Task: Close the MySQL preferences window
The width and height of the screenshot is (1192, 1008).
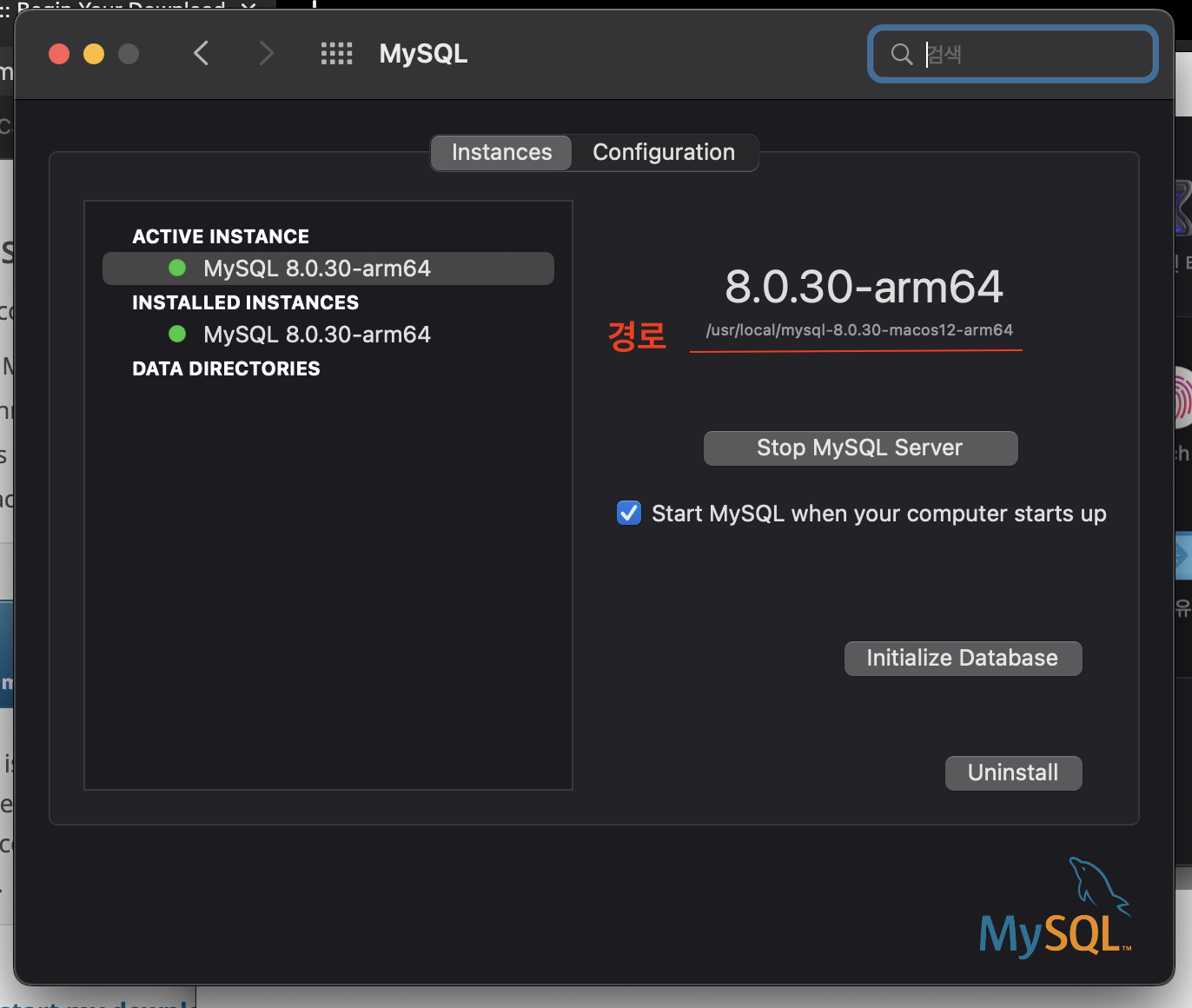Action: pos(59,54)
